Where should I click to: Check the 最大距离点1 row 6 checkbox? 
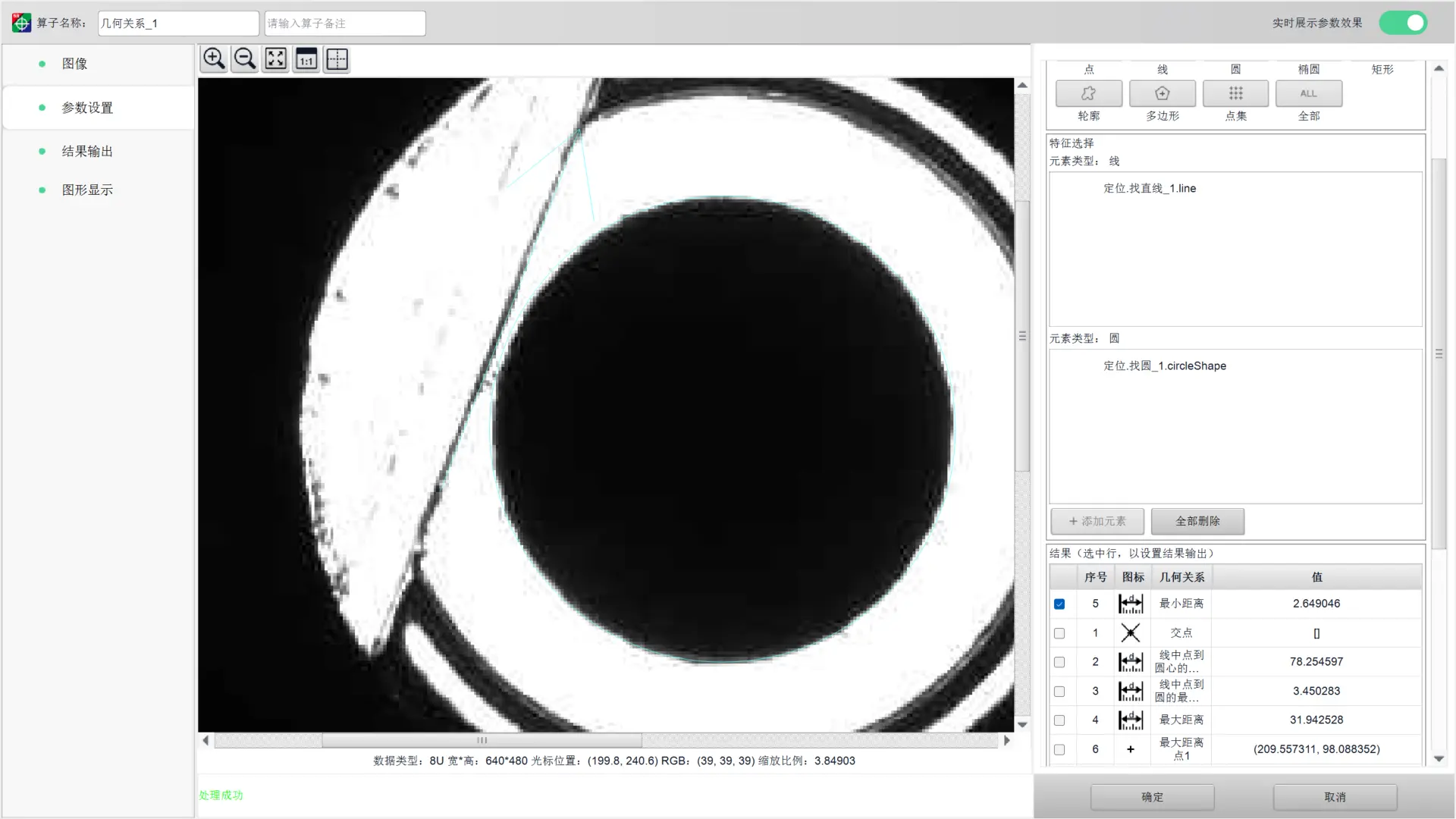click(x=1059, y=749)
